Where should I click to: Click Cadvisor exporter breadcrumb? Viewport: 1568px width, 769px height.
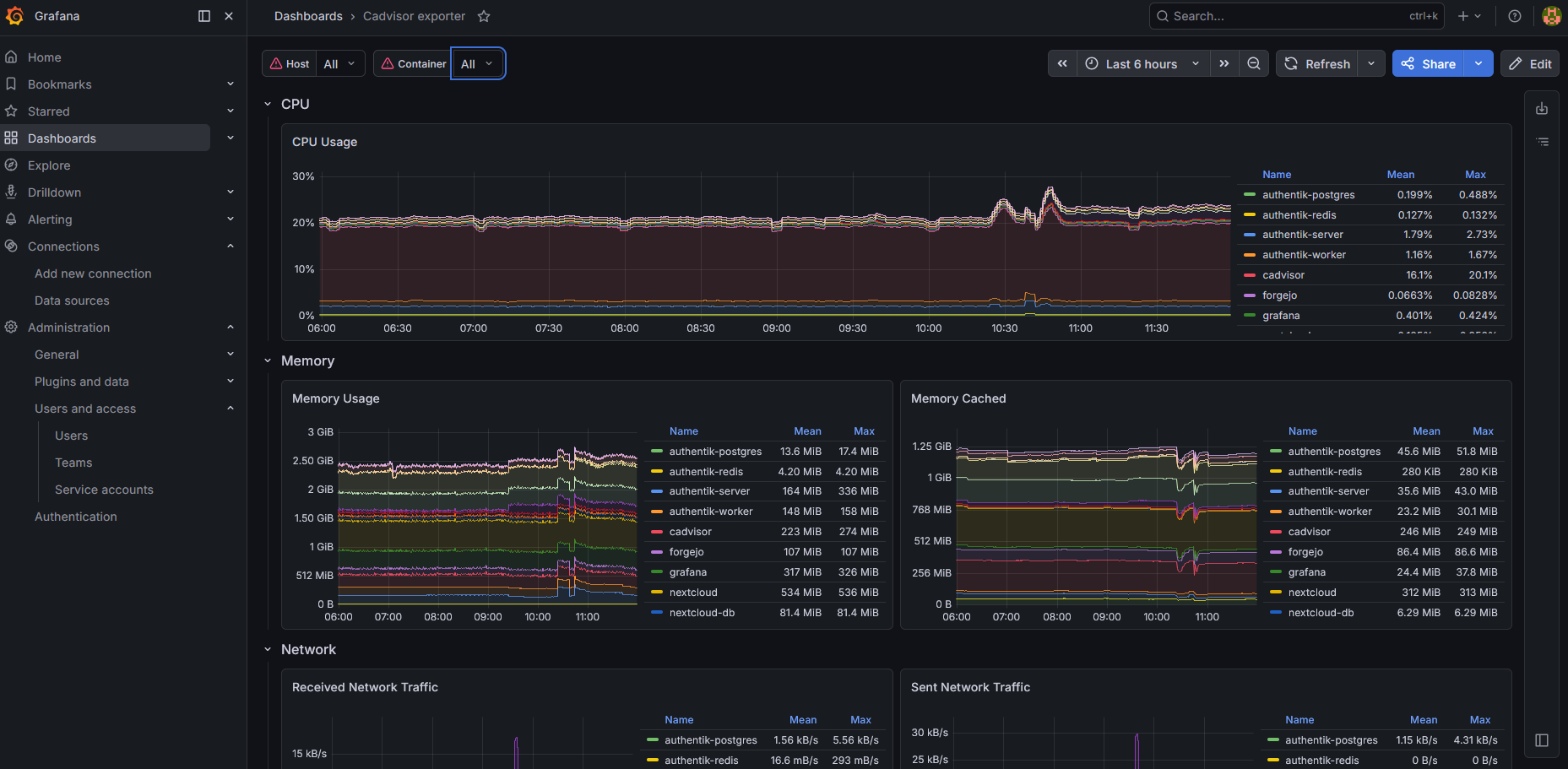coord(414,16)
